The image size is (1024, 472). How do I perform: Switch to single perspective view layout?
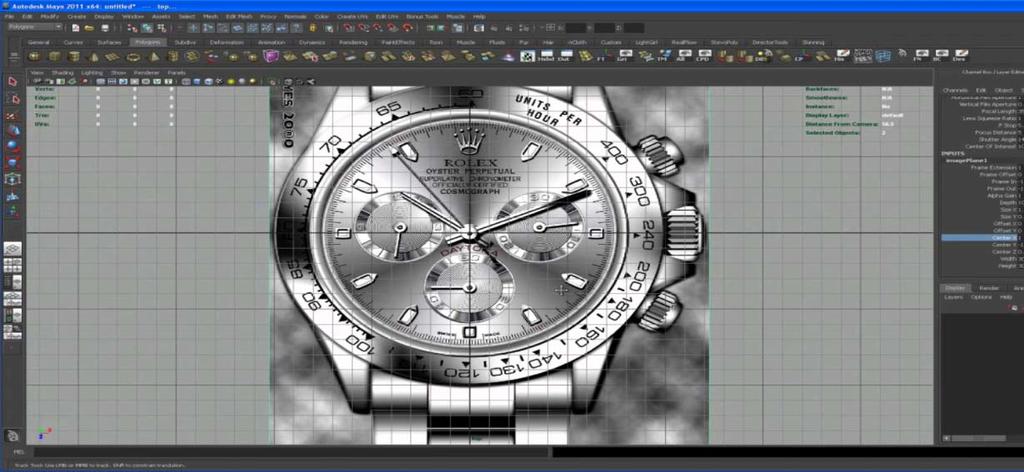pos(12,249)
